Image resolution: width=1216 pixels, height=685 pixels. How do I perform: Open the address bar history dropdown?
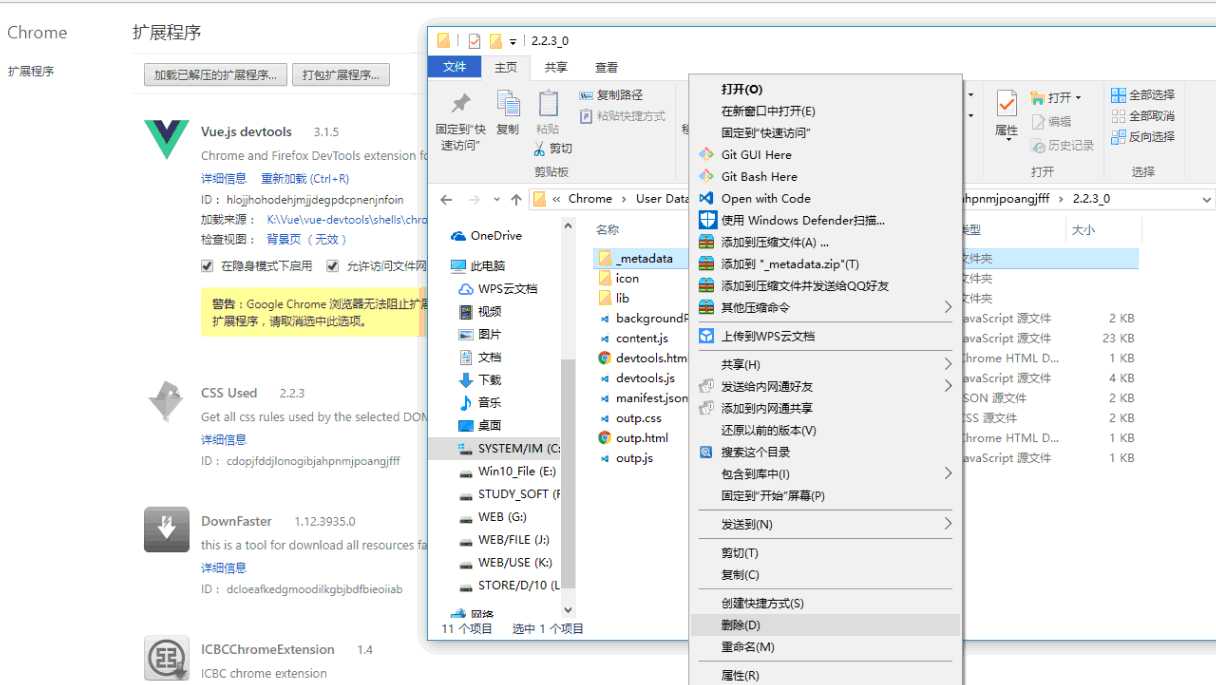[1206, 199]
